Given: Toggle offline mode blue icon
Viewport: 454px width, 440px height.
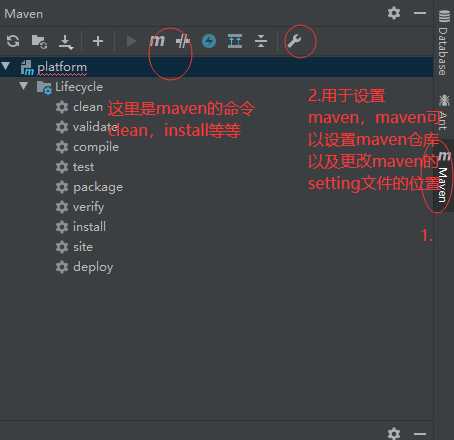Looking at the screenshot, I should [x=209, y=41].
